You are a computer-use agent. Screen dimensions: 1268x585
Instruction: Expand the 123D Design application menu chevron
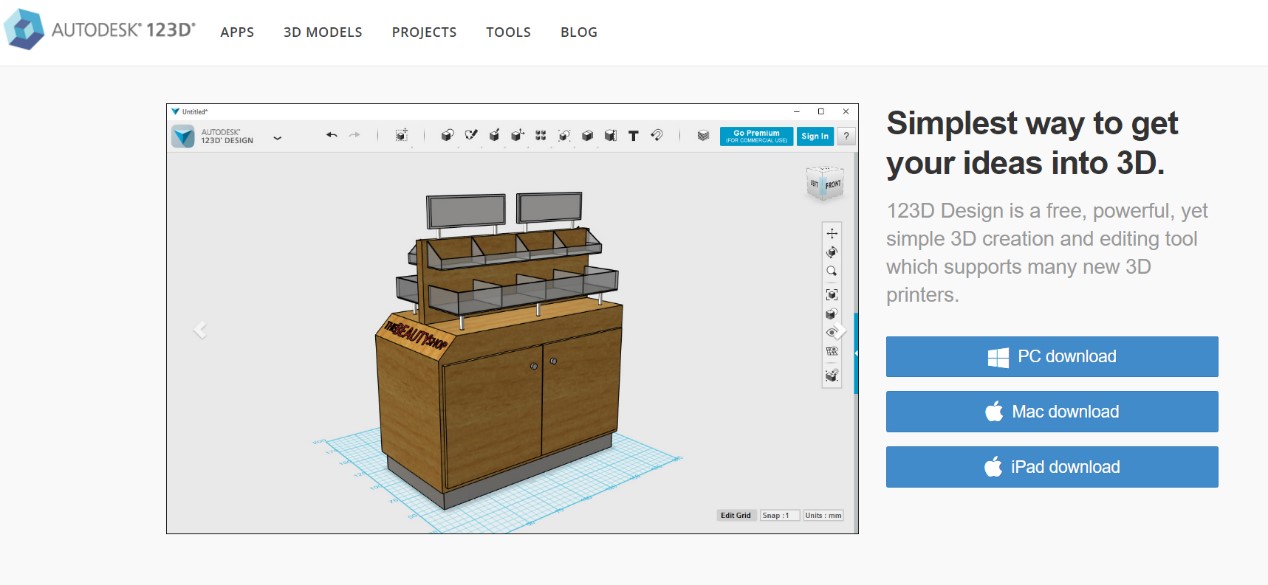click(277, 137)
